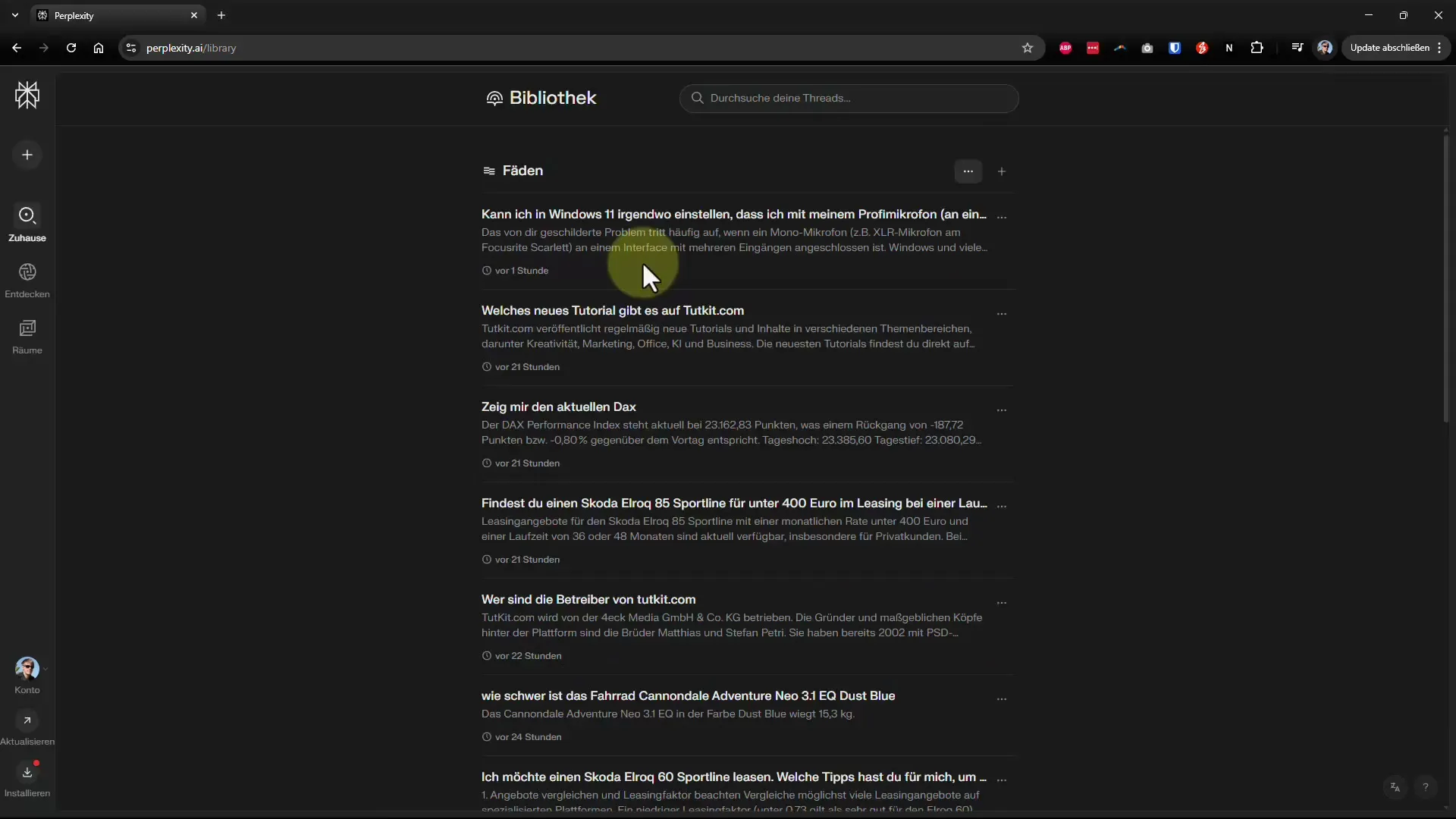The image size is (1456, 819).
Task: Open browser home page
Action: pos(99,48)
